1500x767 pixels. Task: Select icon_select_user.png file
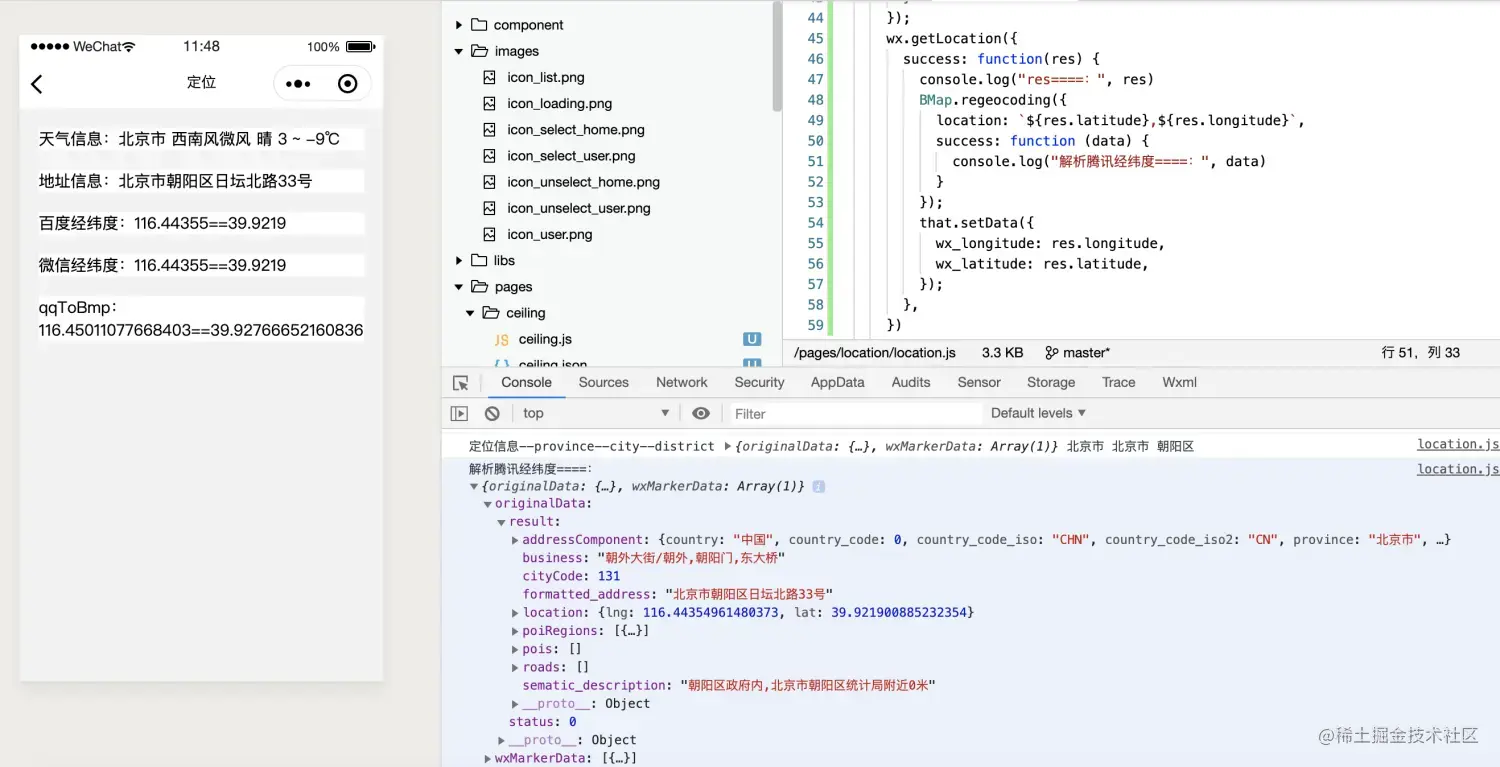[x=571, y=155]
